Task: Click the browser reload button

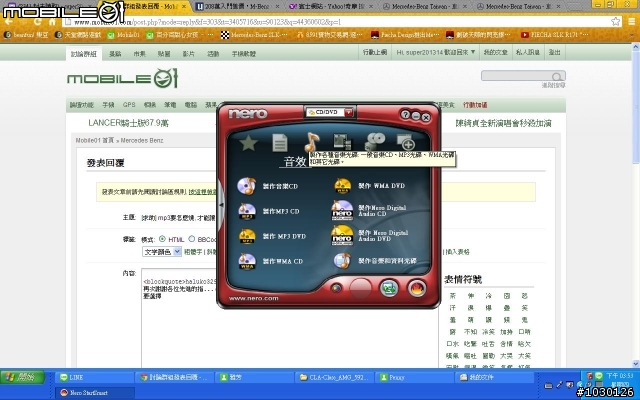Action: click(38, 22)
